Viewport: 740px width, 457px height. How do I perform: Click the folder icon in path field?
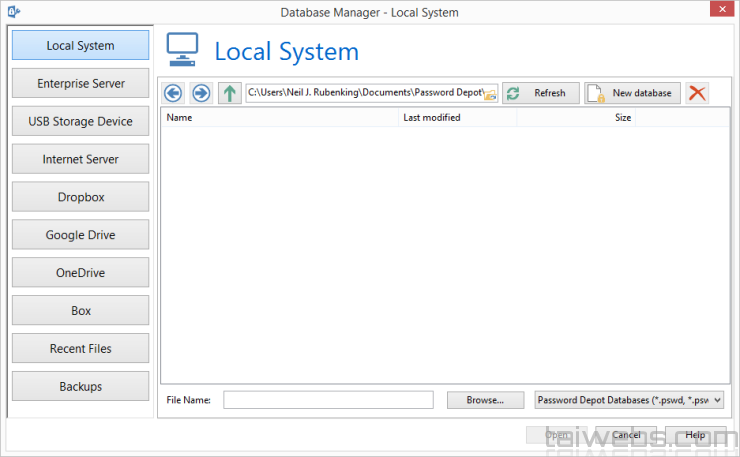point(490,94)
